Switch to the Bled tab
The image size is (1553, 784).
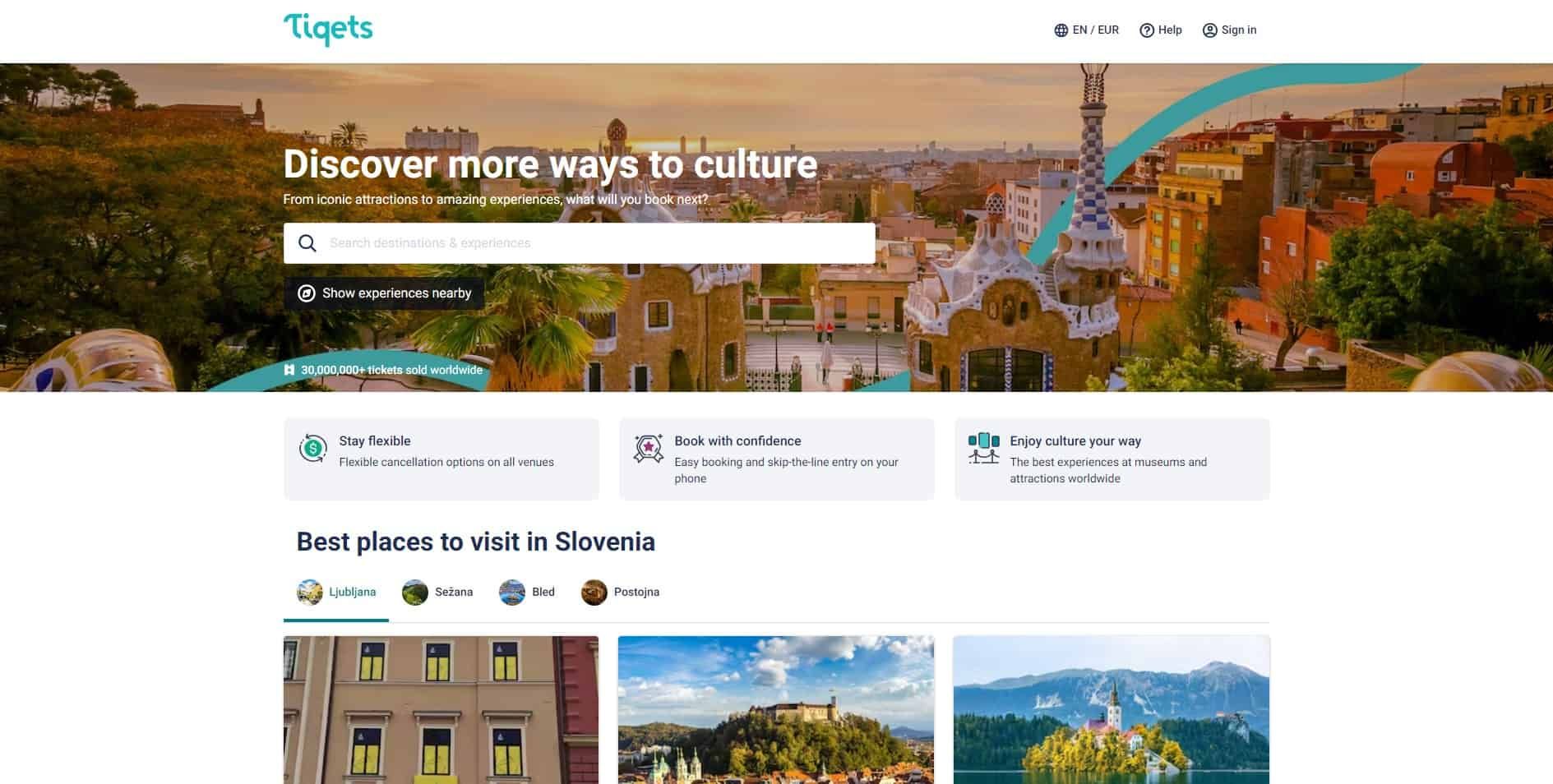pos(527,592)
